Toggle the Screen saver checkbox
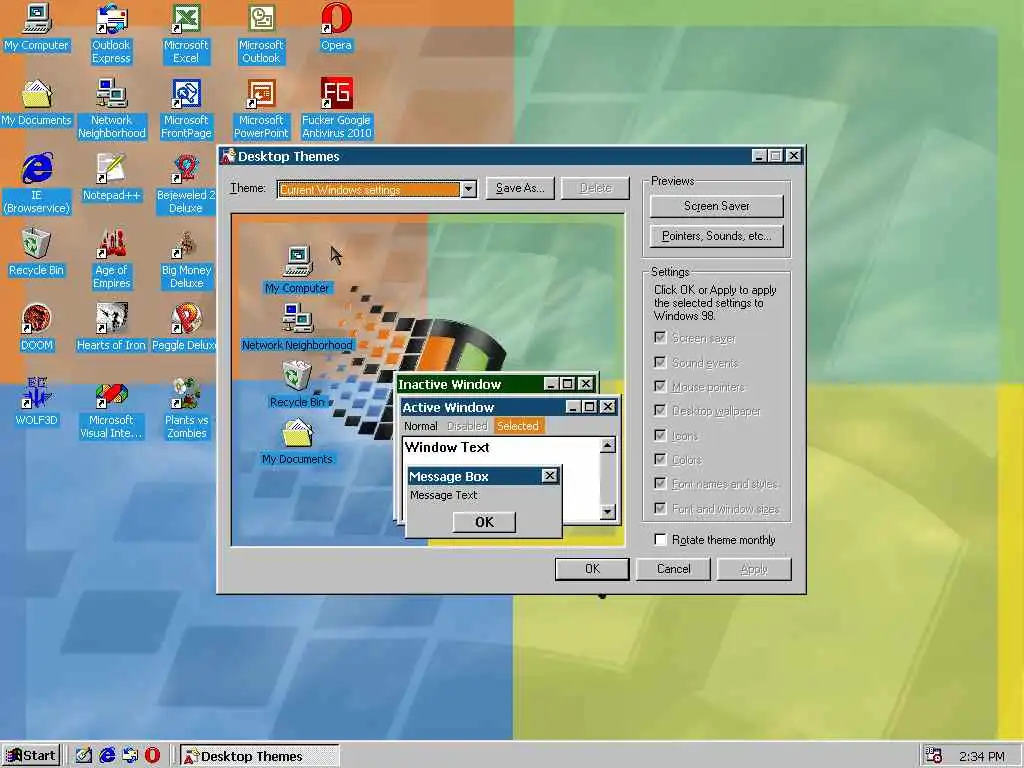 click(x=660, y=338)
